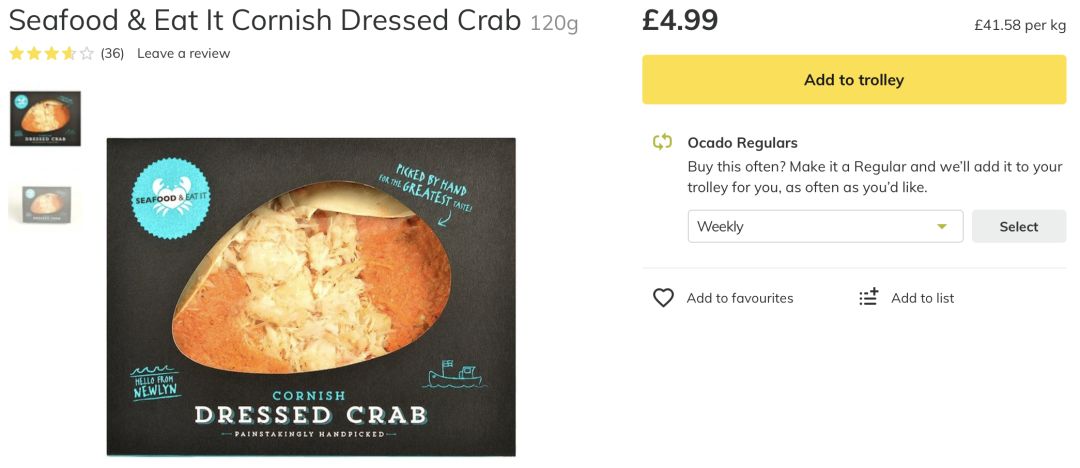Click the heart favourites icon
Screen dimensions: 1080x468
click(x=663, y=298)
